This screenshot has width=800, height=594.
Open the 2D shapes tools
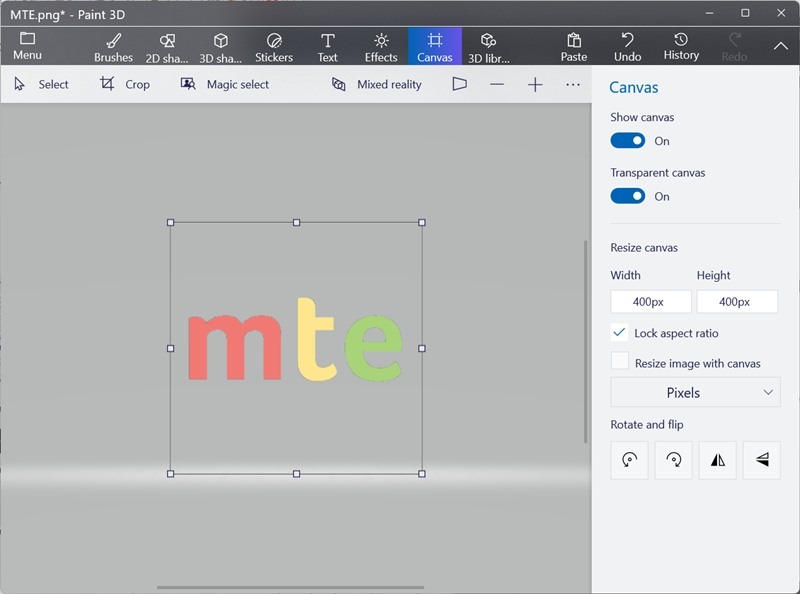(x=166, y=45)
